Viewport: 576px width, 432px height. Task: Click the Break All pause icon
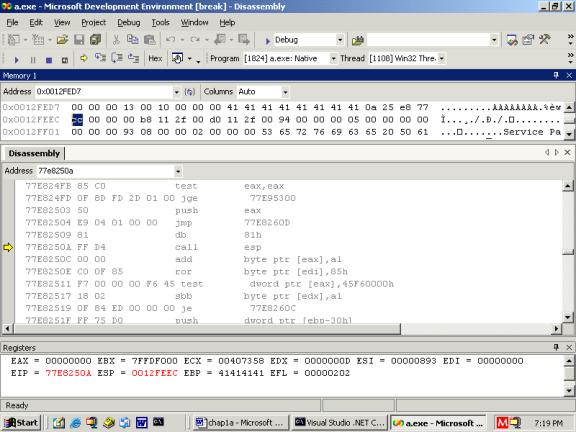coord(33,60)
